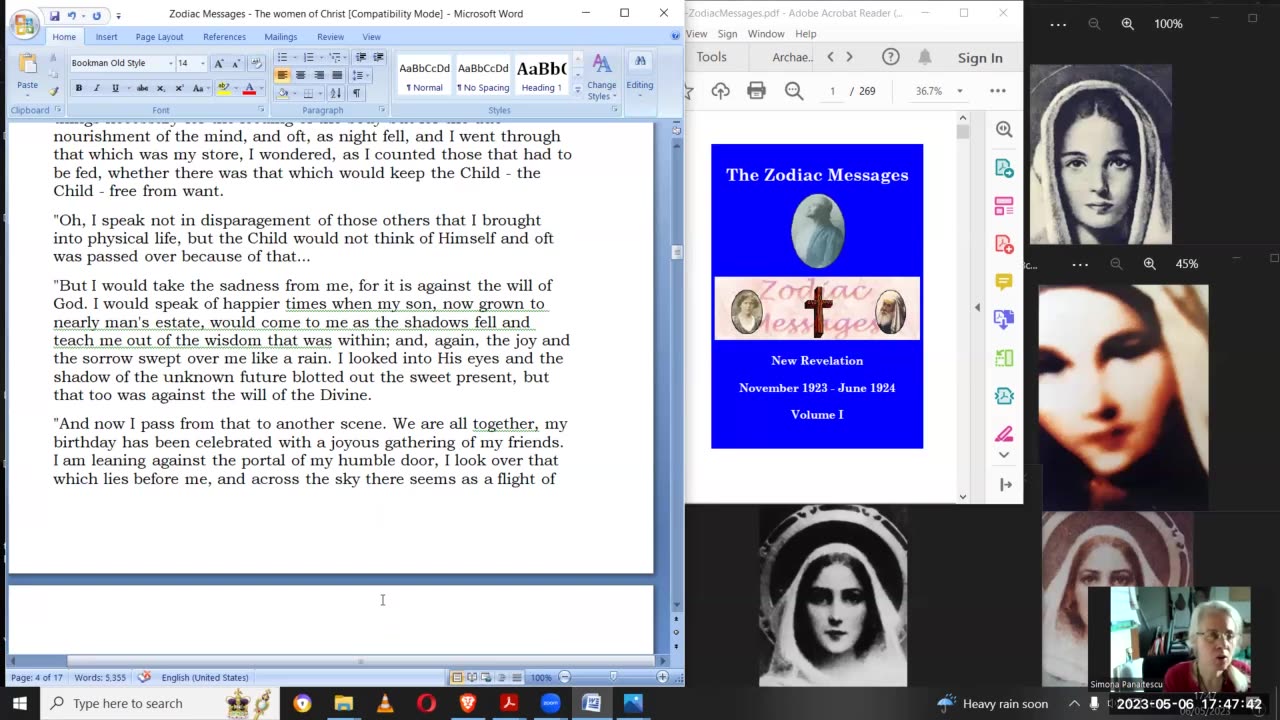Zoom in on the top photo viewer
The width and height of the screenshot is (1280, 720).
[1127, 24]
